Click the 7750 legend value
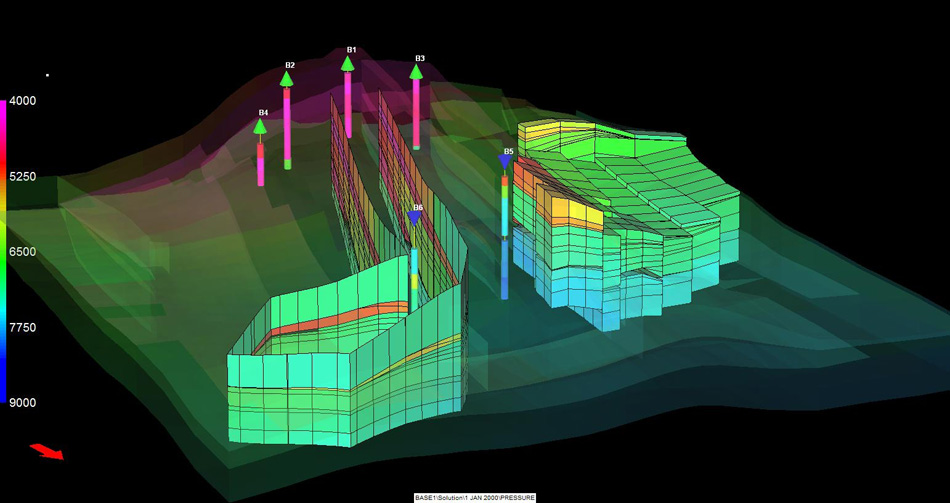950x503 pixels. tap(23, 328)
